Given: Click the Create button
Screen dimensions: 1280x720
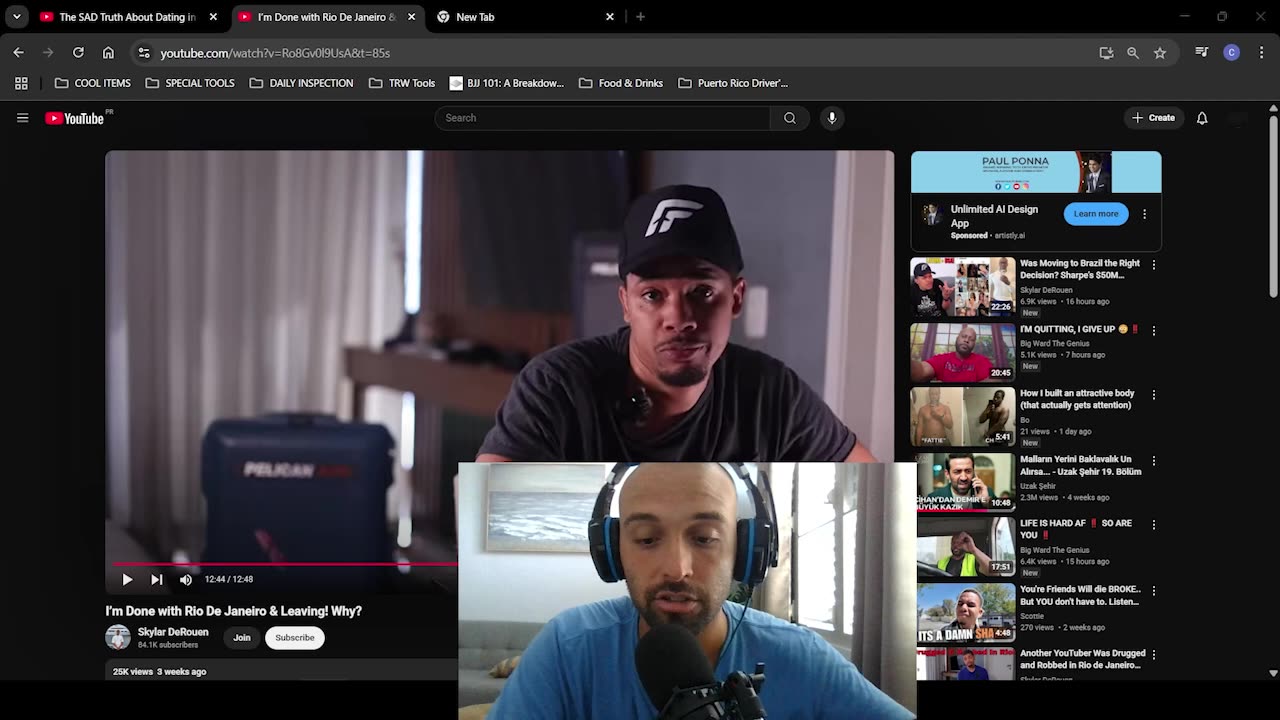Looking at the screenshot, I should [x=1153, y=118].
